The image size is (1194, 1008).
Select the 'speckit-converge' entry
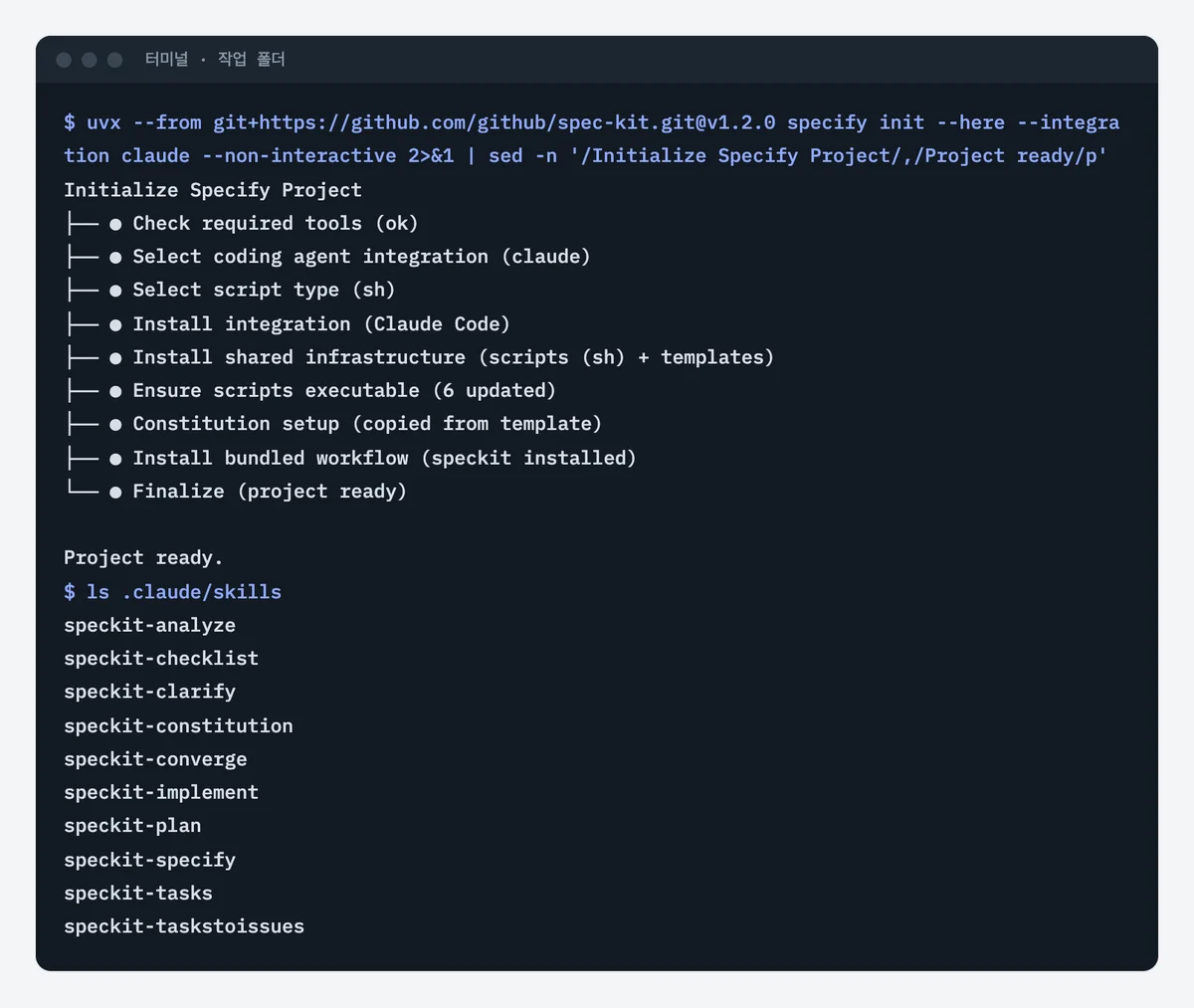click(155, 759)
